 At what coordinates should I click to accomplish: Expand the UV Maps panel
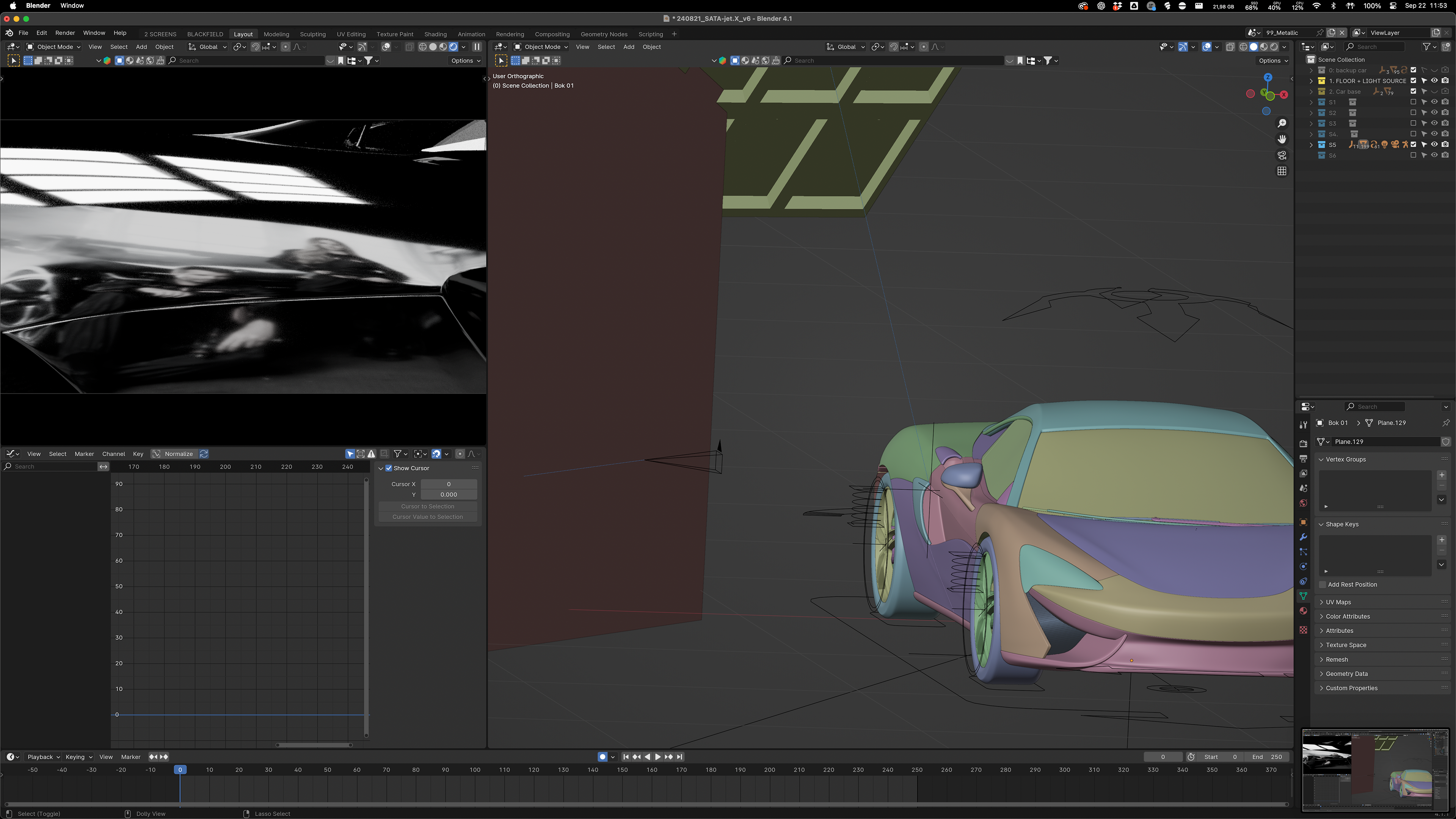tap(1321, 602)
